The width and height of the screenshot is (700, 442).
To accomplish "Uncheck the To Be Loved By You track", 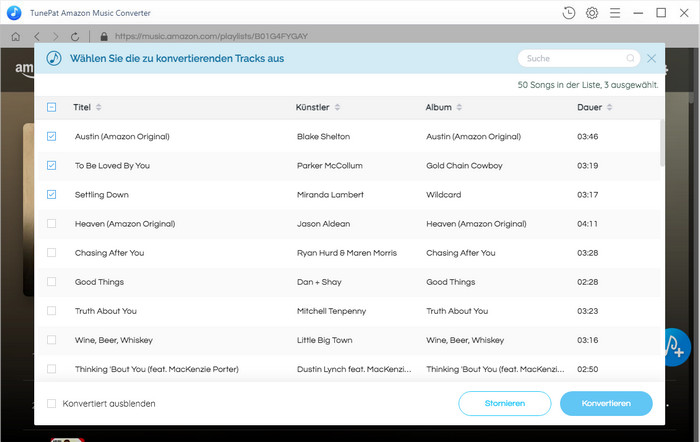I will (x=51, y=165).
